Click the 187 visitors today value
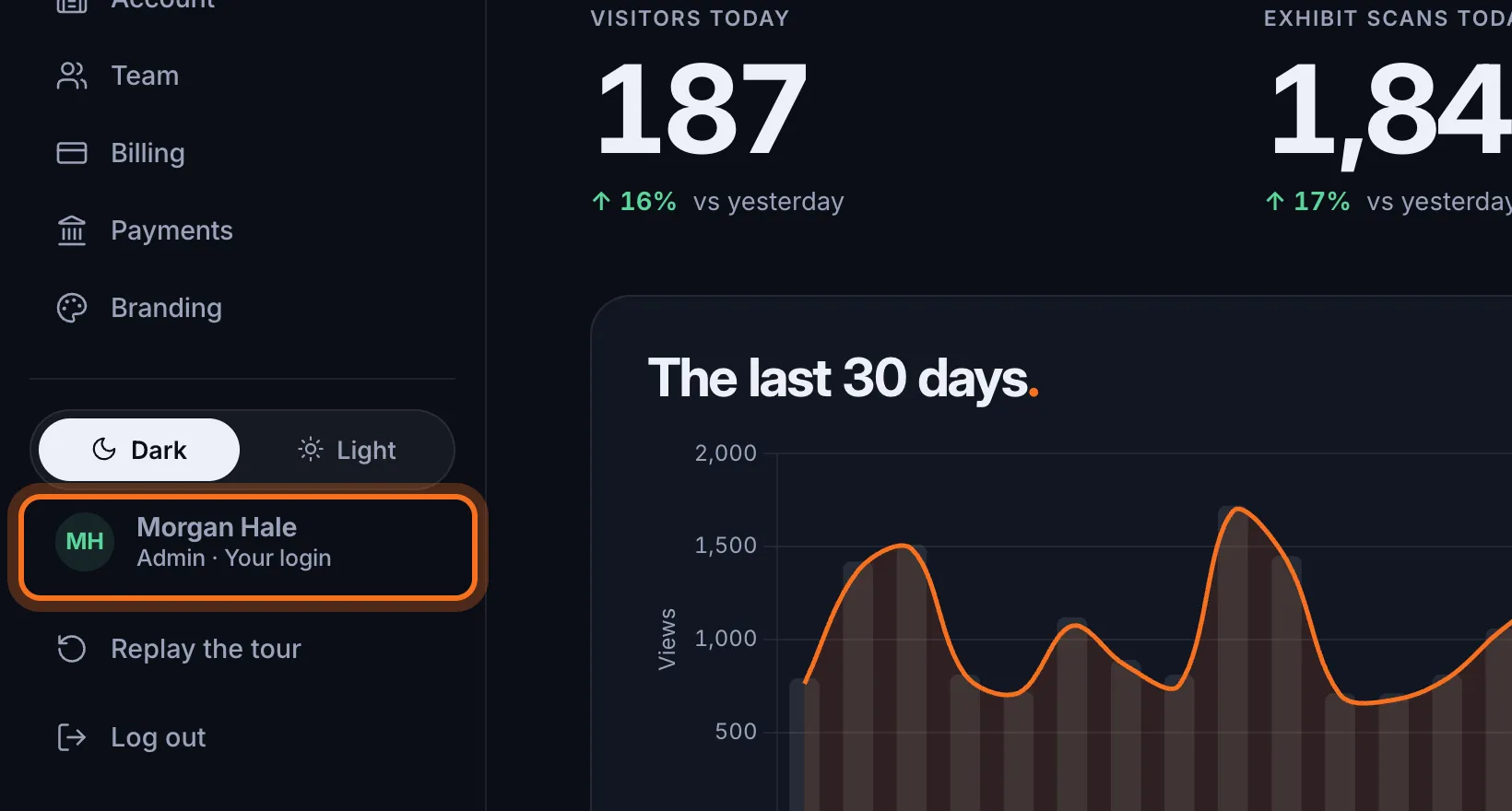 tap(702, 109)
